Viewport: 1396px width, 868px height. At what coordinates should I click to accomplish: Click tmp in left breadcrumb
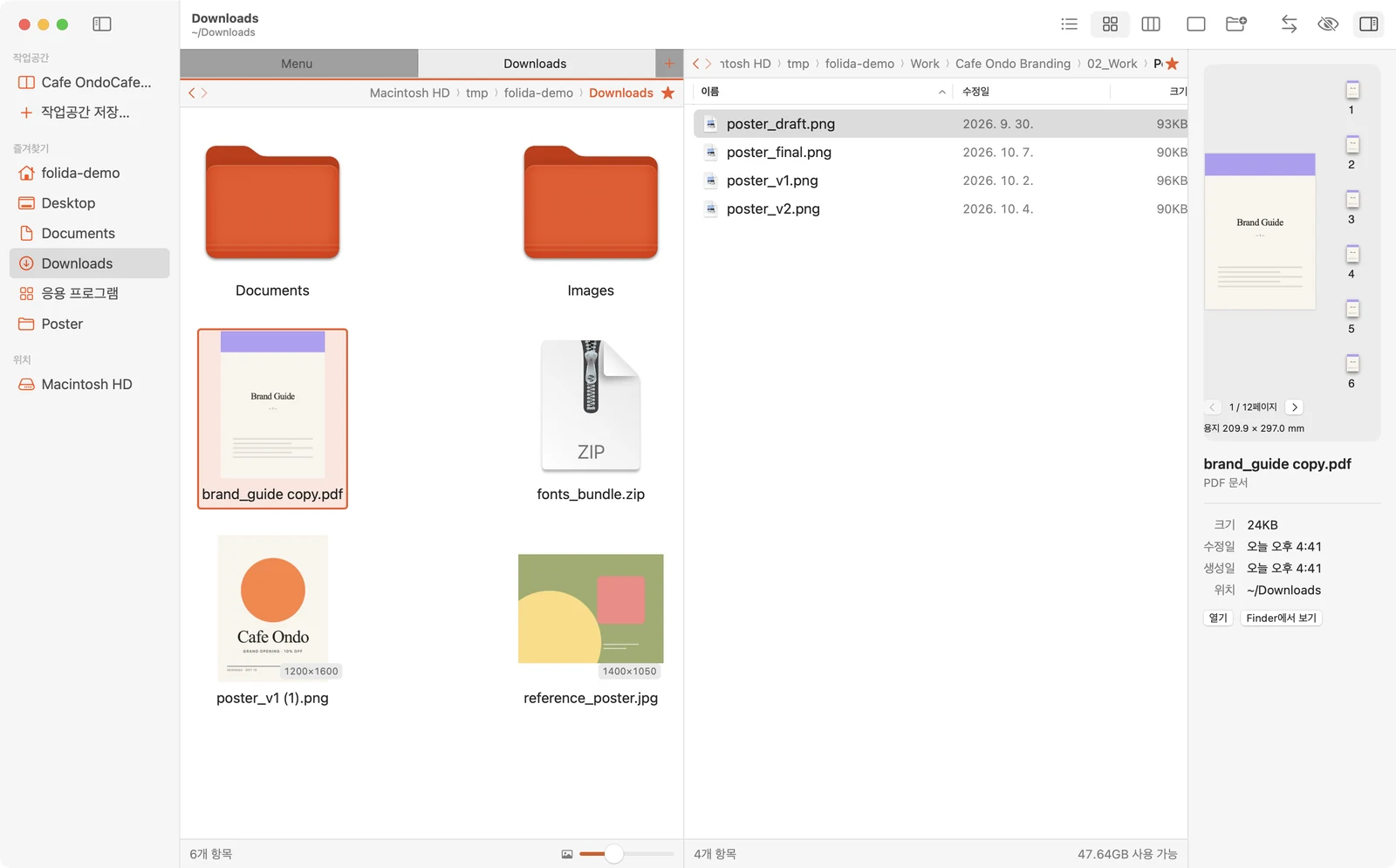point(476,92)
